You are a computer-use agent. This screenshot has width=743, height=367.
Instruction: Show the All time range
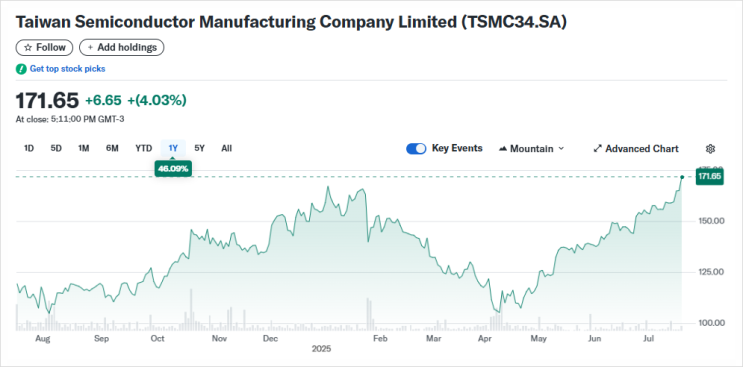coord(227,149)
